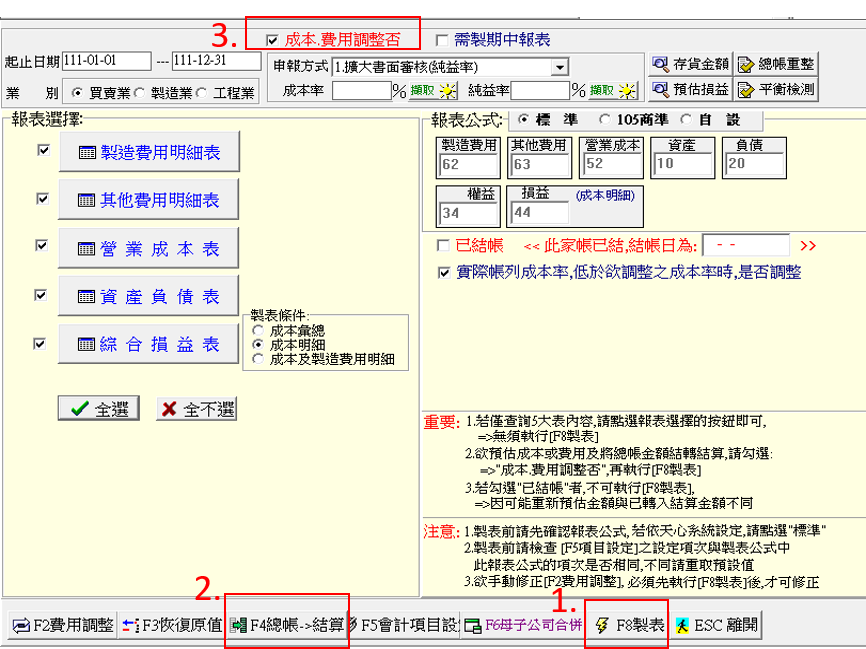Uncheck the 營業成本表 checkbox
866x649 pixels.
click(41, 245)
